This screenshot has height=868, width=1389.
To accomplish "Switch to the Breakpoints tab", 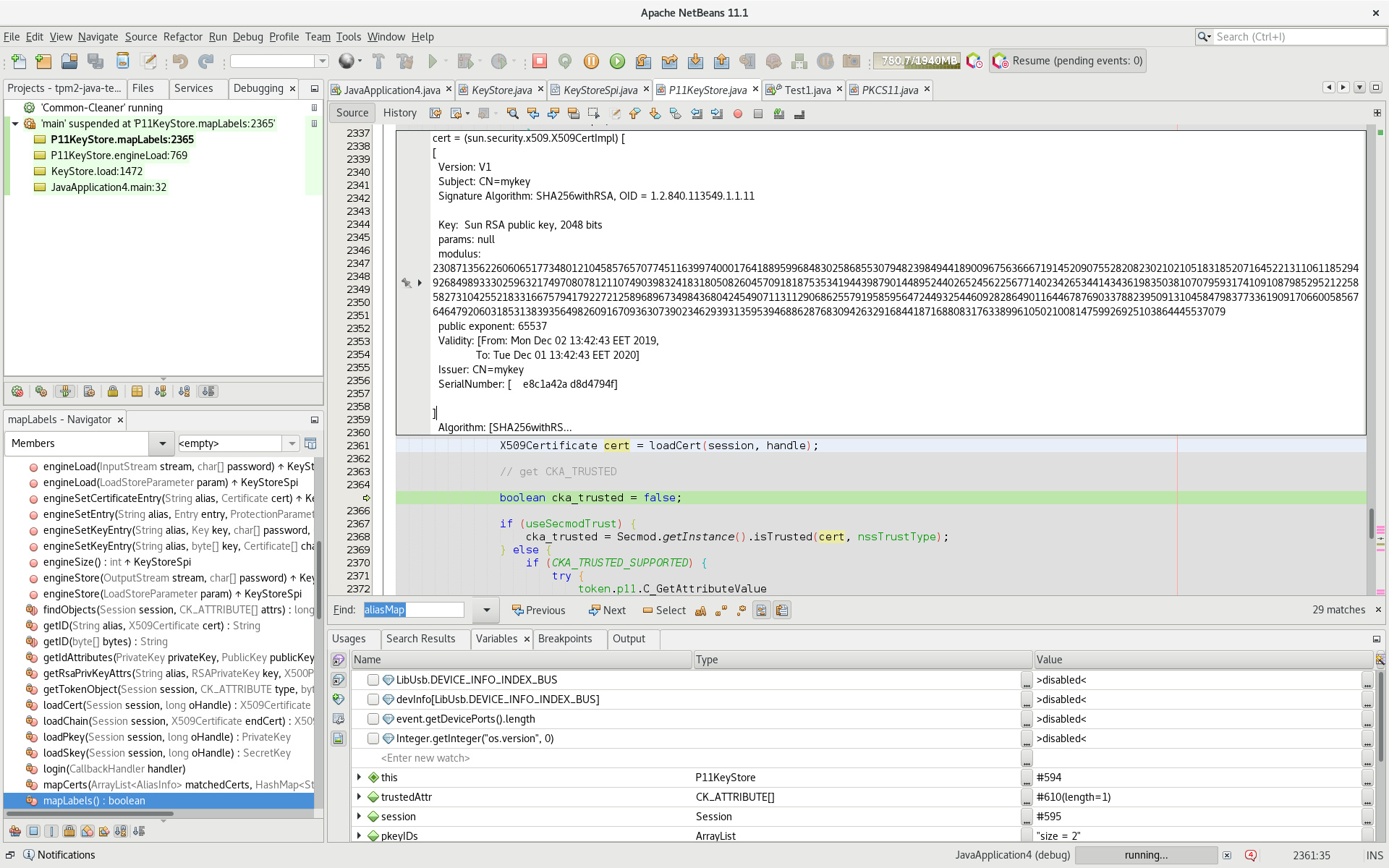I will click(x=569, y=639).
